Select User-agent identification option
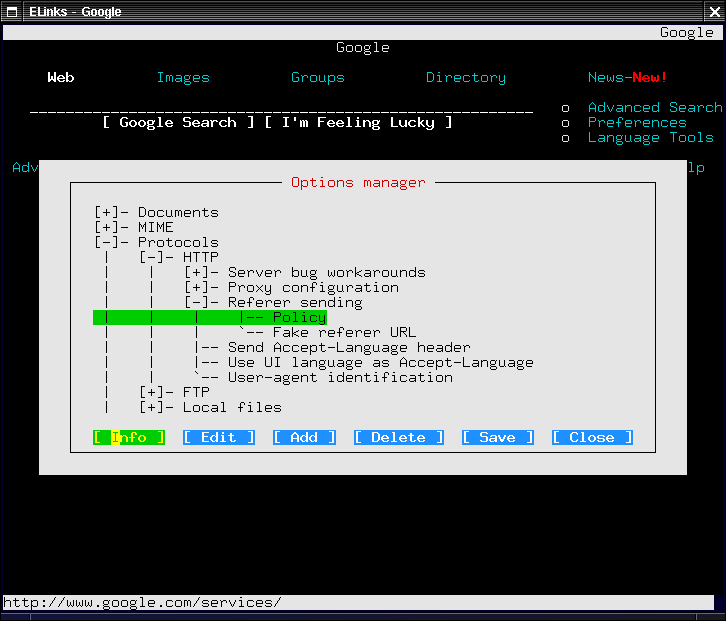Image resolution: width=726 pixels, height=621 pixels. 340,377
